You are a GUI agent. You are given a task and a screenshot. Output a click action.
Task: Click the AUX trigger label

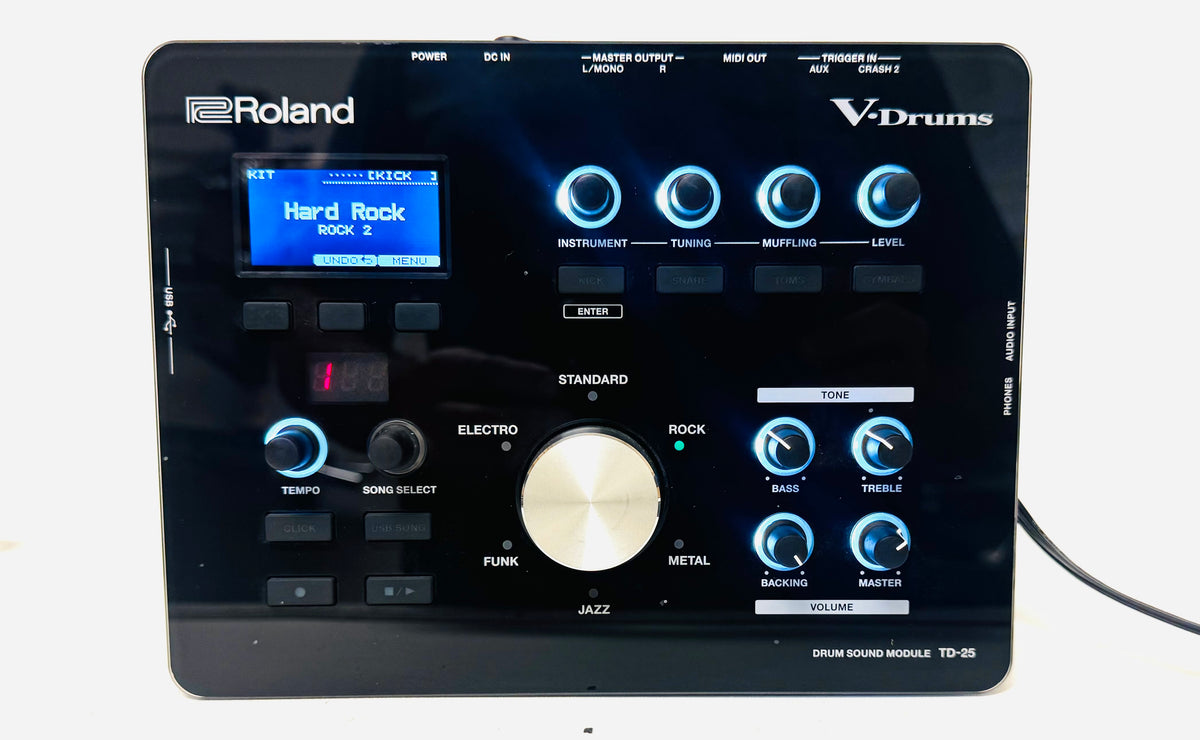819,69
